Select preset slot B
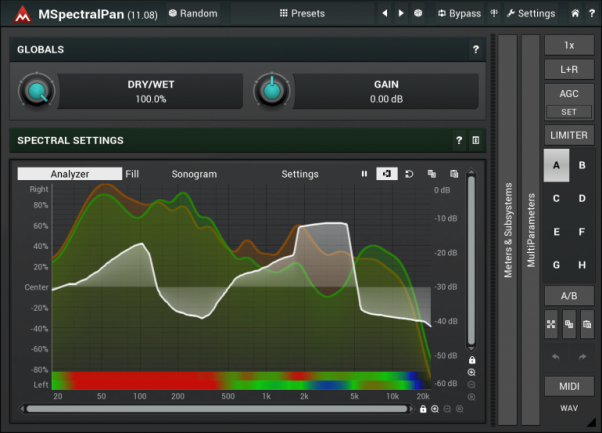This screenshot has height=433, width=602. (582, 165)
